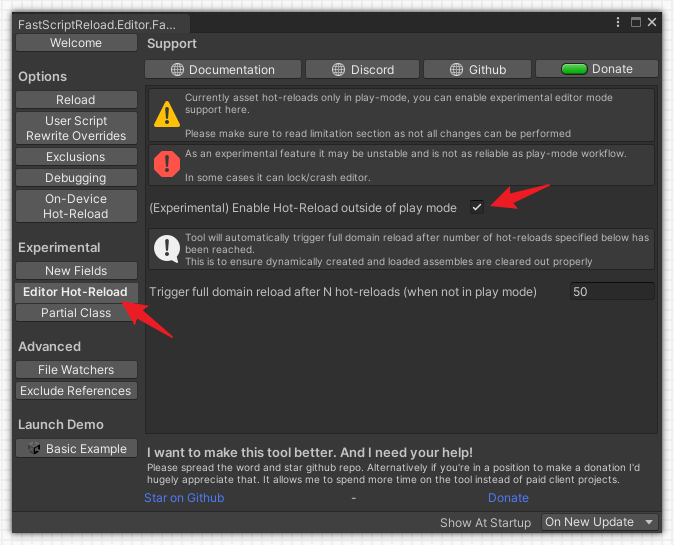Toggle Enable Hot-Reload outside of play mode checkbox
The image size is (674, 545).
(477, 207)
